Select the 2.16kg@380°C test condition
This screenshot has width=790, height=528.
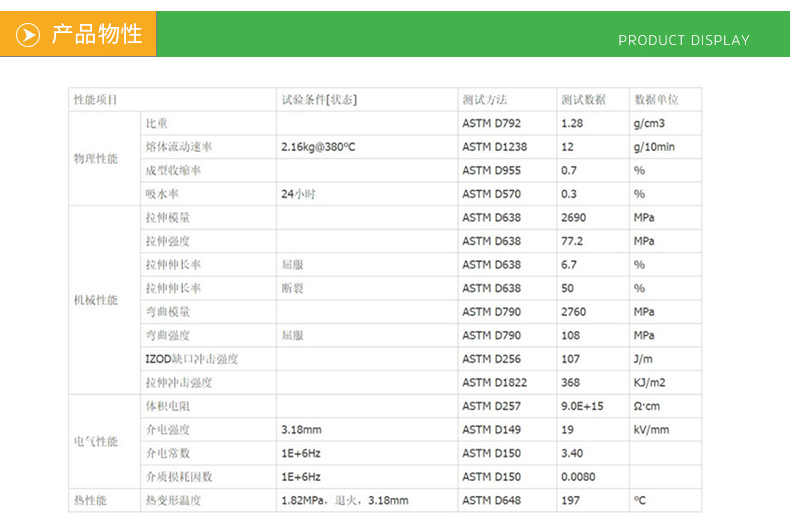(318, 147)
